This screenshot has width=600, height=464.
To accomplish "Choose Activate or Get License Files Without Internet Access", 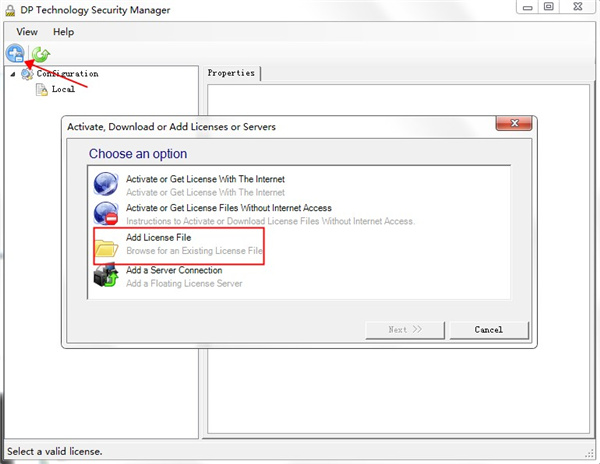I will coord(229,208).
